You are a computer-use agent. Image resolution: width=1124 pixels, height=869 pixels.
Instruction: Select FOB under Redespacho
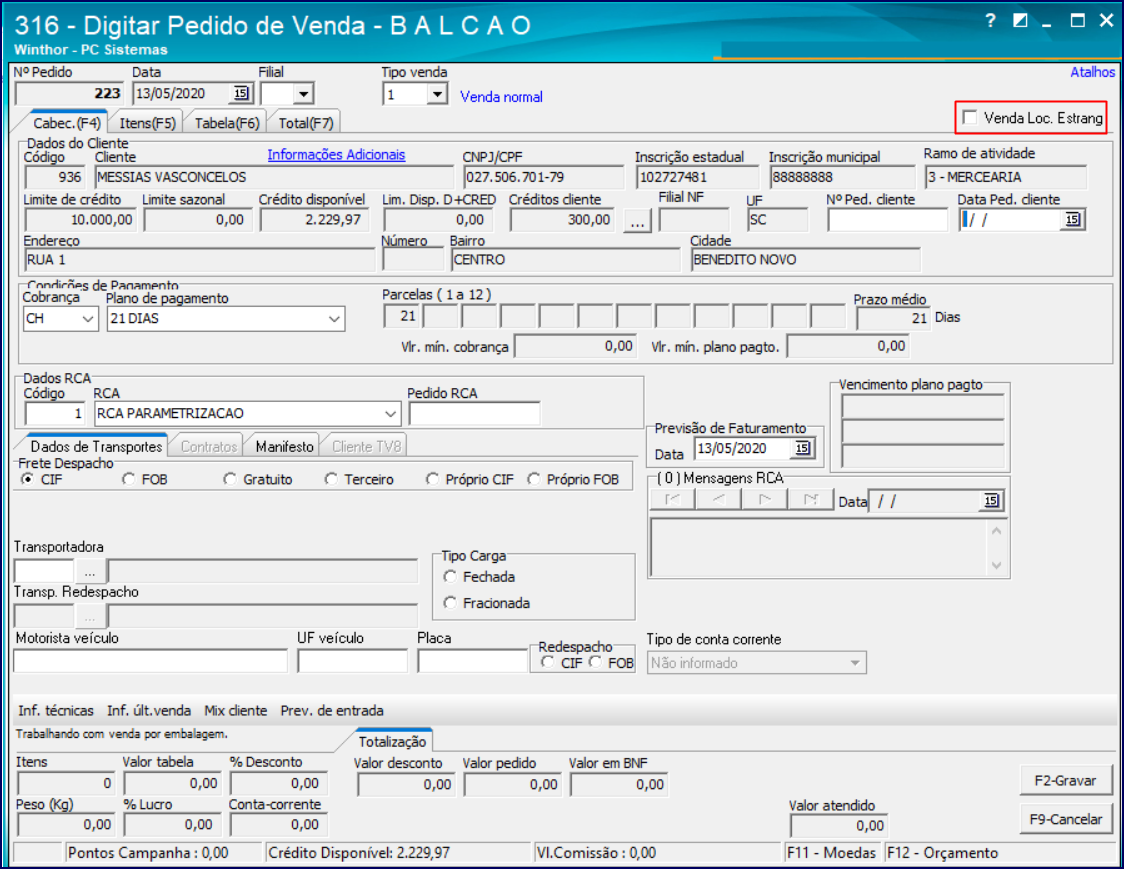[595, 662]
